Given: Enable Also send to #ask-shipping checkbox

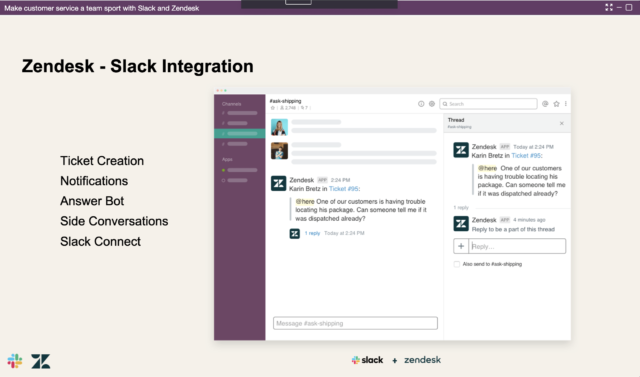Looking at the screenshot, I should [x=457, y=264].
